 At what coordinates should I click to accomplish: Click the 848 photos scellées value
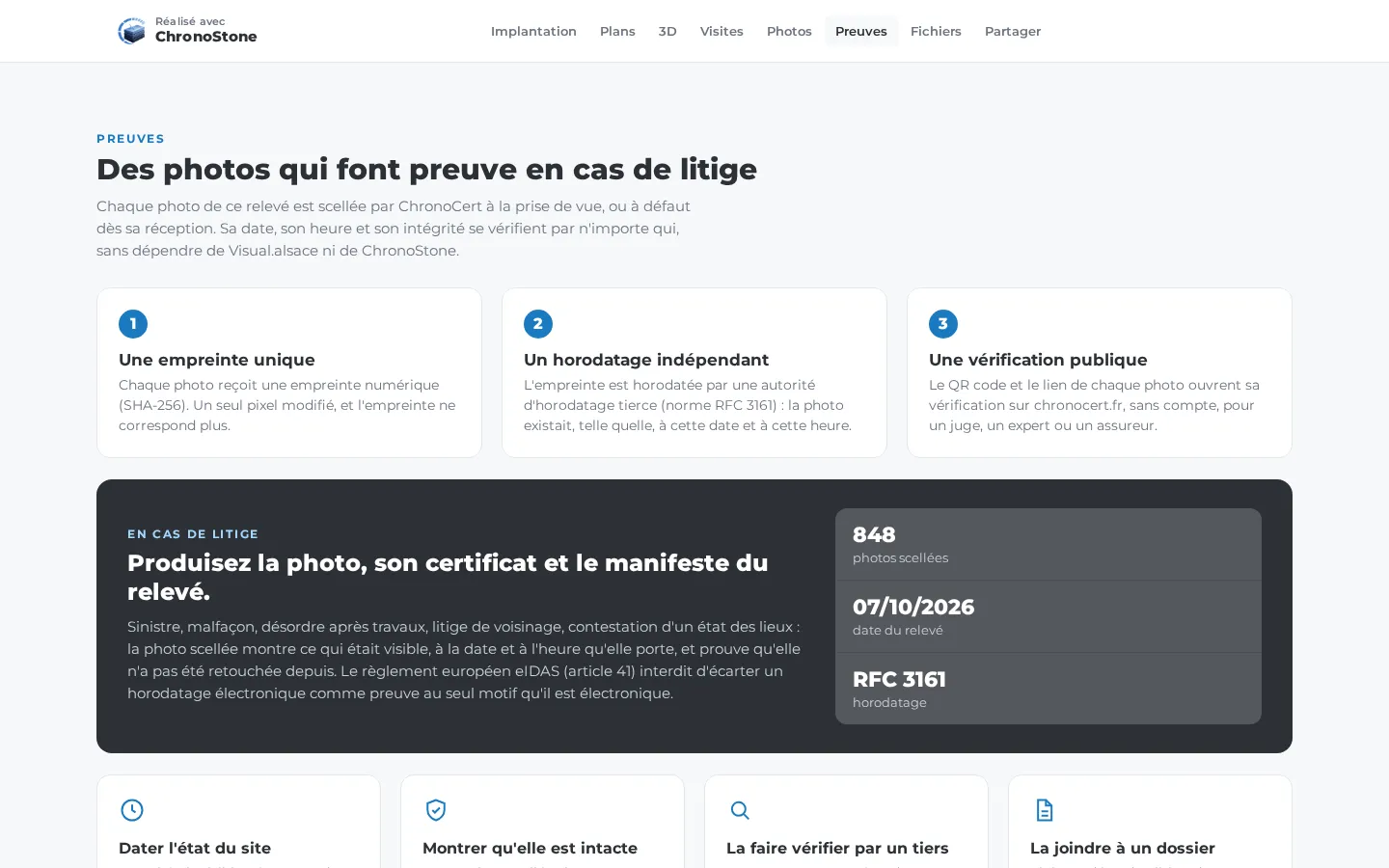click(874, 534)
